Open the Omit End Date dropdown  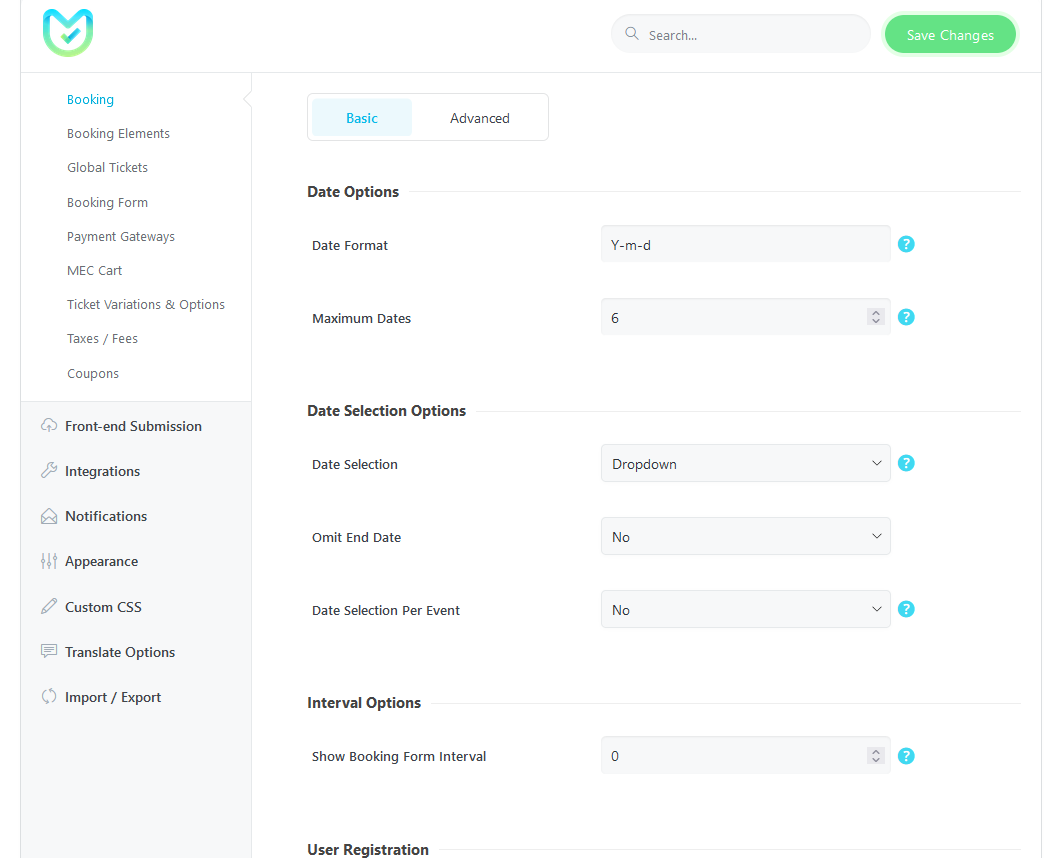click(x=745, y=536)
